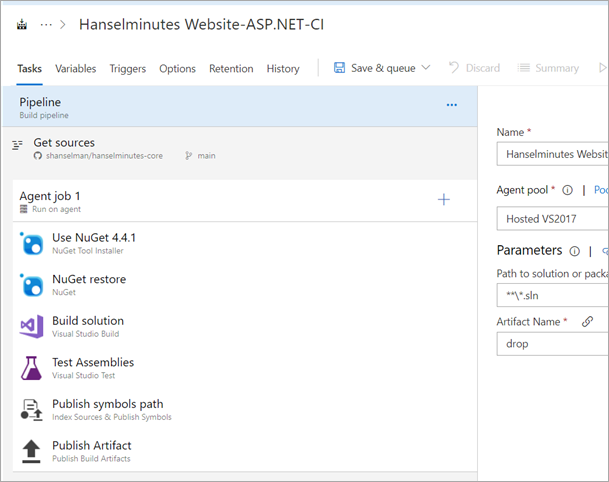Expand the Save & queue dropdown arrow
Screen dimensions: 609x482
[x=426, y=68]
